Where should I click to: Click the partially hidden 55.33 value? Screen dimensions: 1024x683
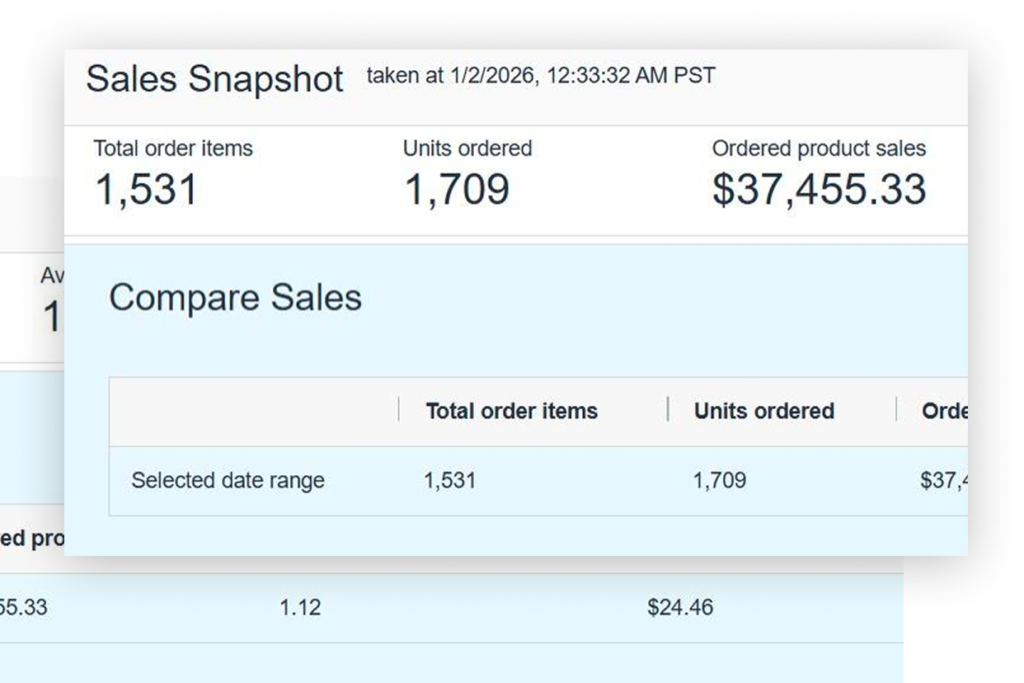(24, 607)
